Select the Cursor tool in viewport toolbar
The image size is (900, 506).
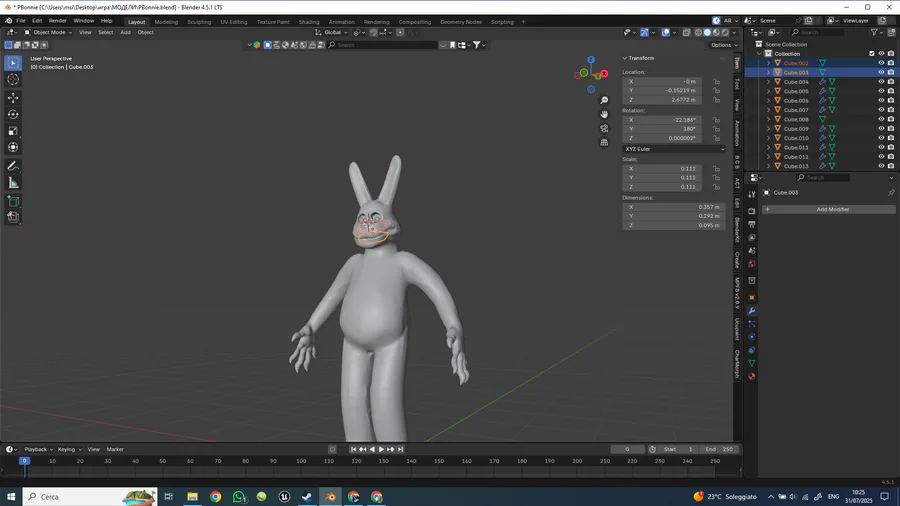tap(13, 80)
